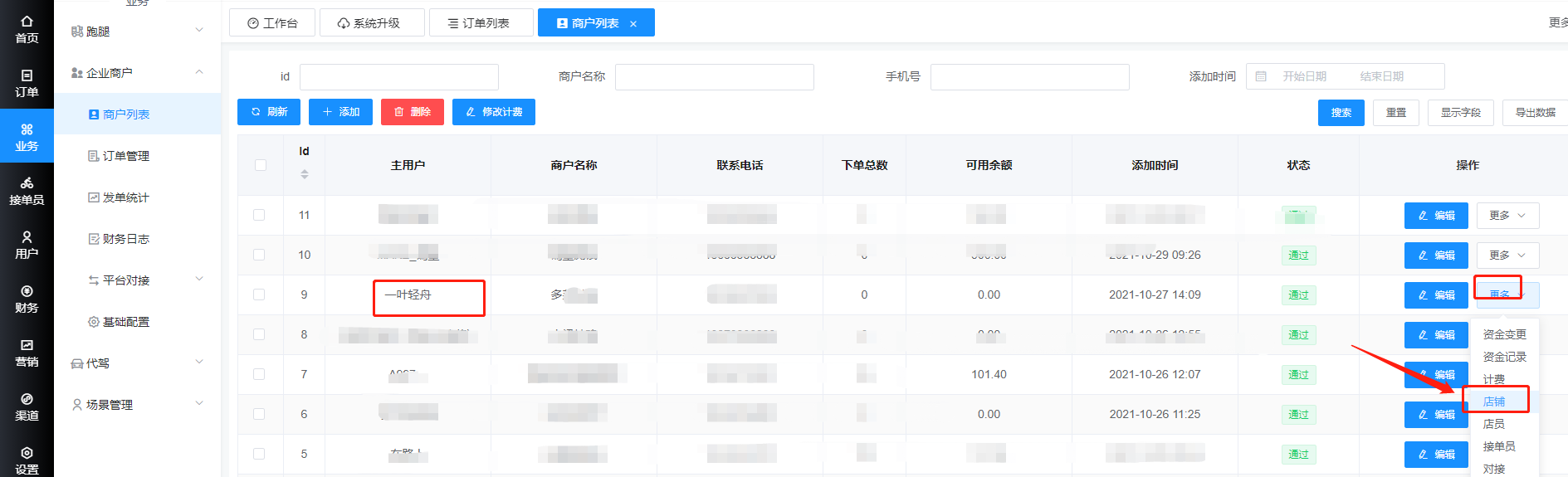Open 更多 dropdown for row 11

point(1507,216)
